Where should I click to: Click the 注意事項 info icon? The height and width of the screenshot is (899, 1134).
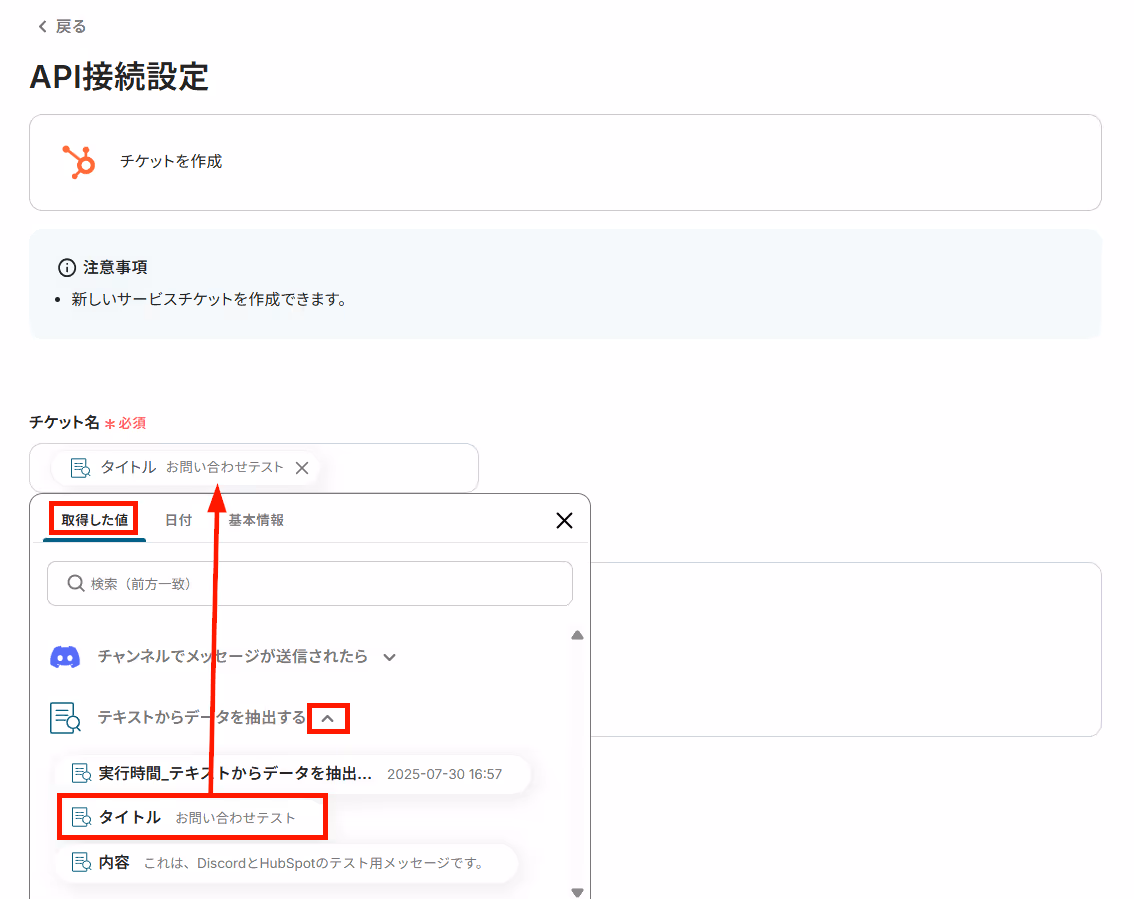pos(67,268)
